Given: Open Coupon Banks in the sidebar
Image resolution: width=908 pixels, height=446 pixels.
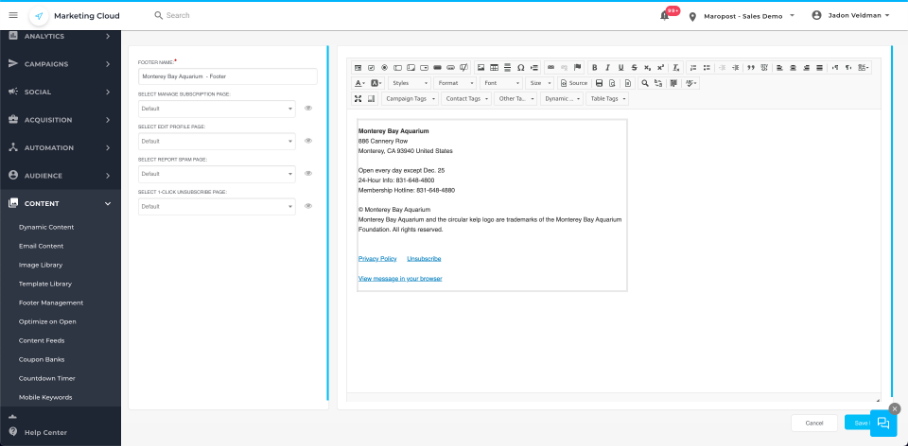Looking at the screenshot, I should (42, 360).
